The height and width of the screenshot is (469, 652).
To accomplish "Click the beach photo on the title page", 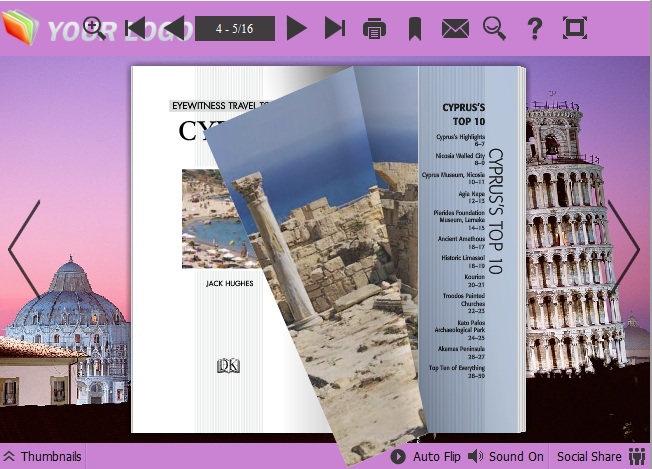I will pos(220,219).
